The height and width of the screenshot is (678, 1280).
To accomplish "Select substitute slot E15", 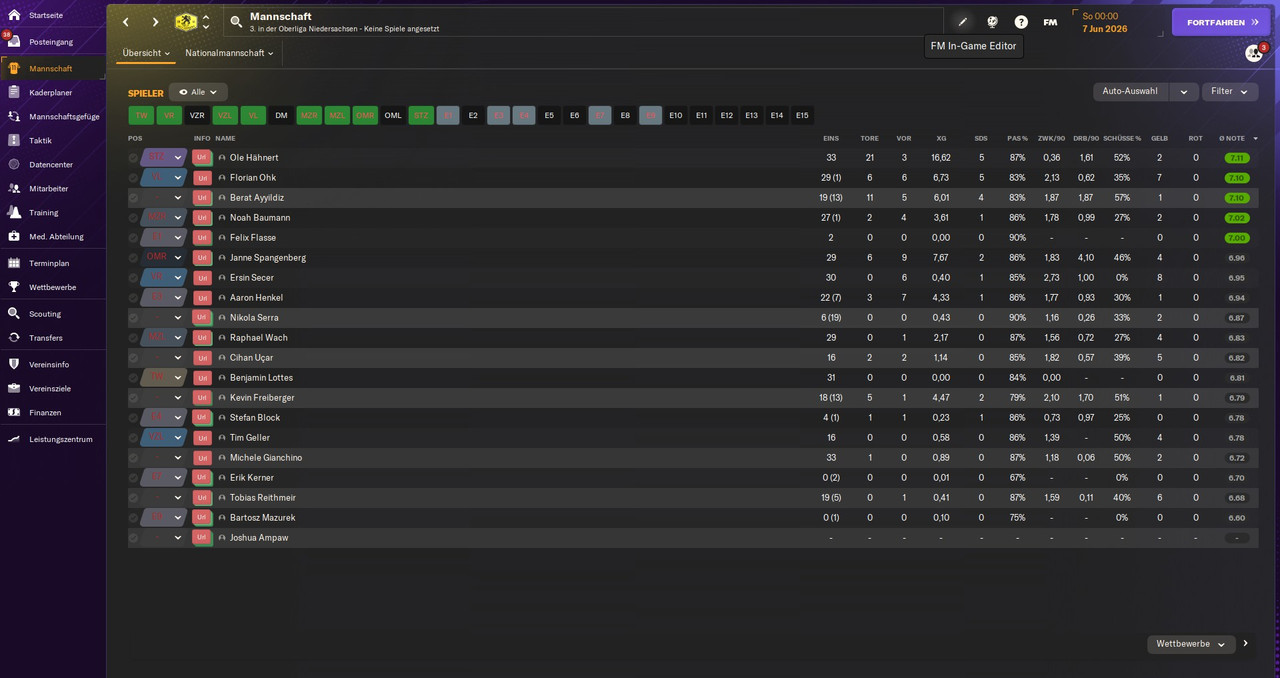I will (802, 115).
